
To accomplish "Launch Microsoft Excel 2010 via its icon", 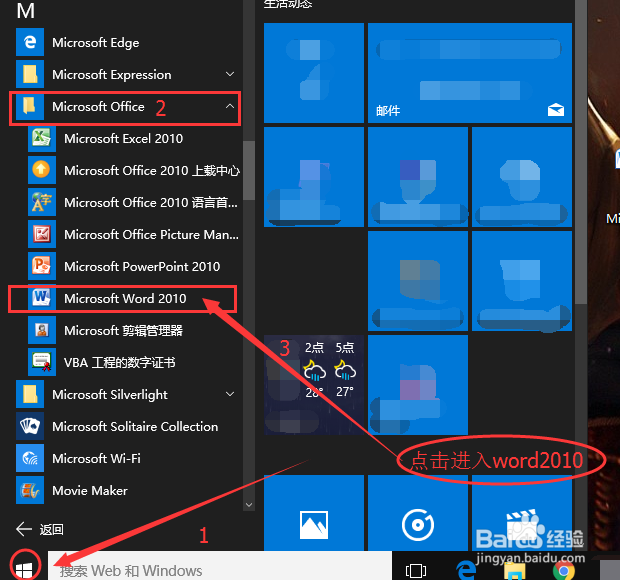I will click(x=42, y=138).
